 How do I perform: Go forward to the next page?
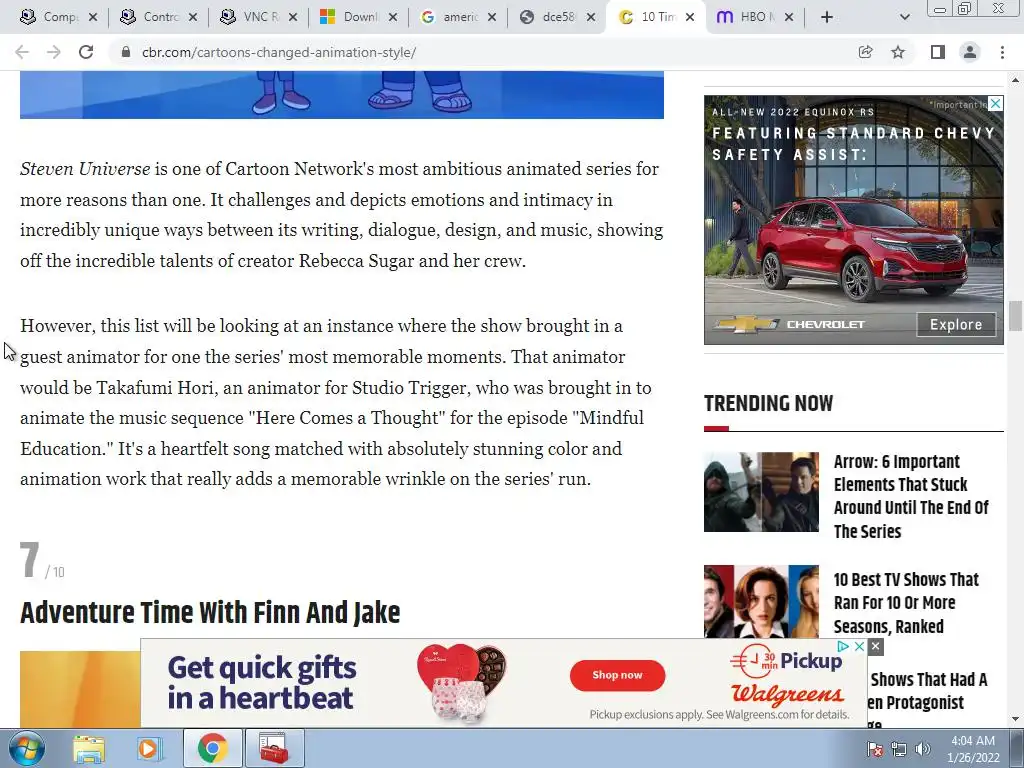pos(54,52)
